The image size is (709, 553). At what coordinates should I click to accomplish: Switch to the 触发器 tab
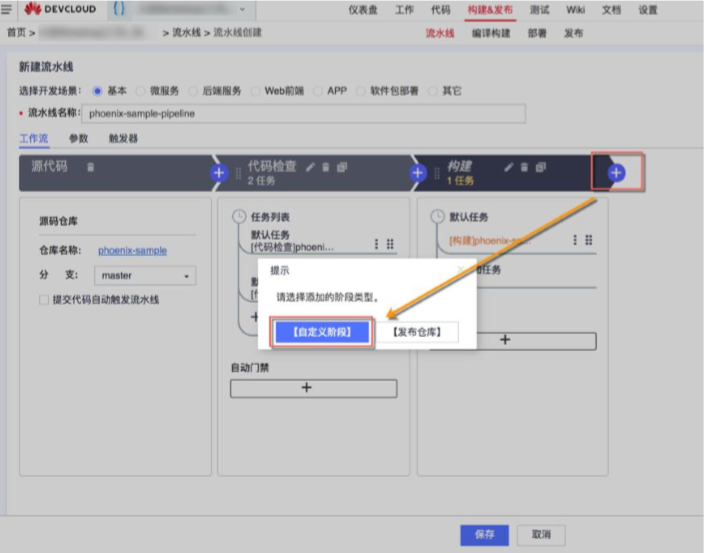(123, 138)
